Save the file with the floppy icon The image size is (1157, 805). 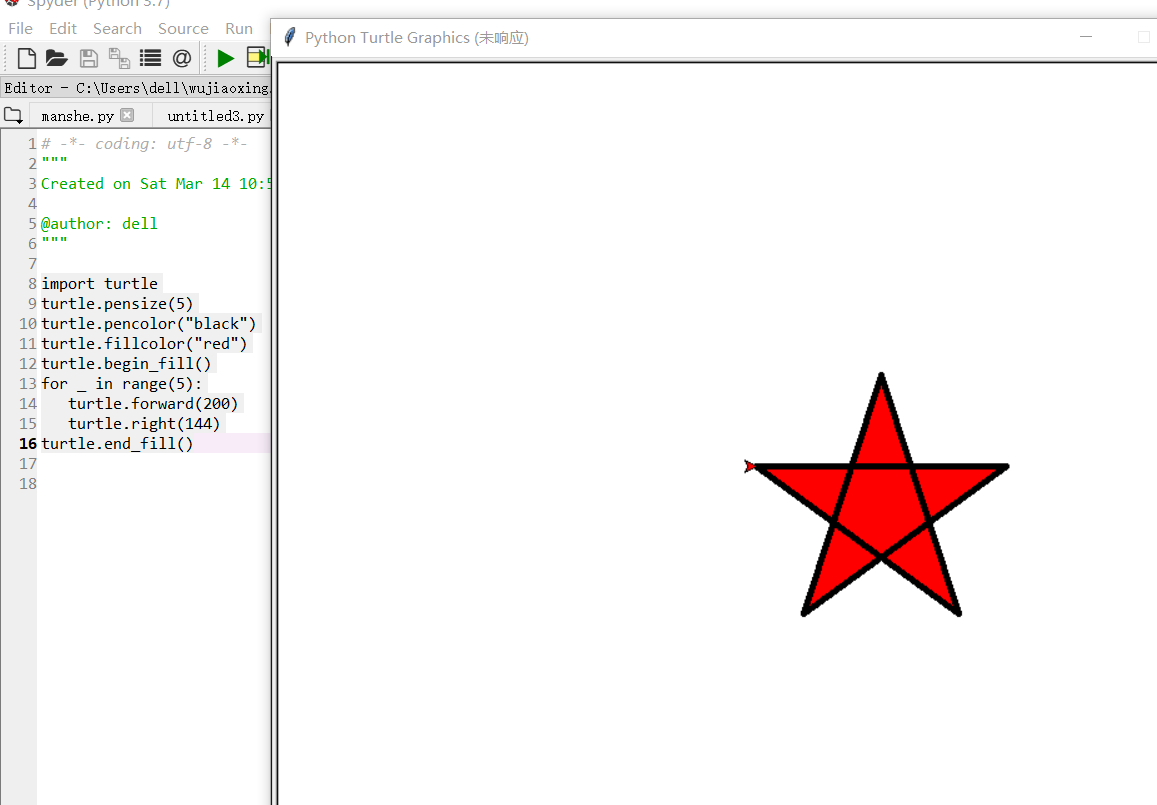tap(89, 58)
